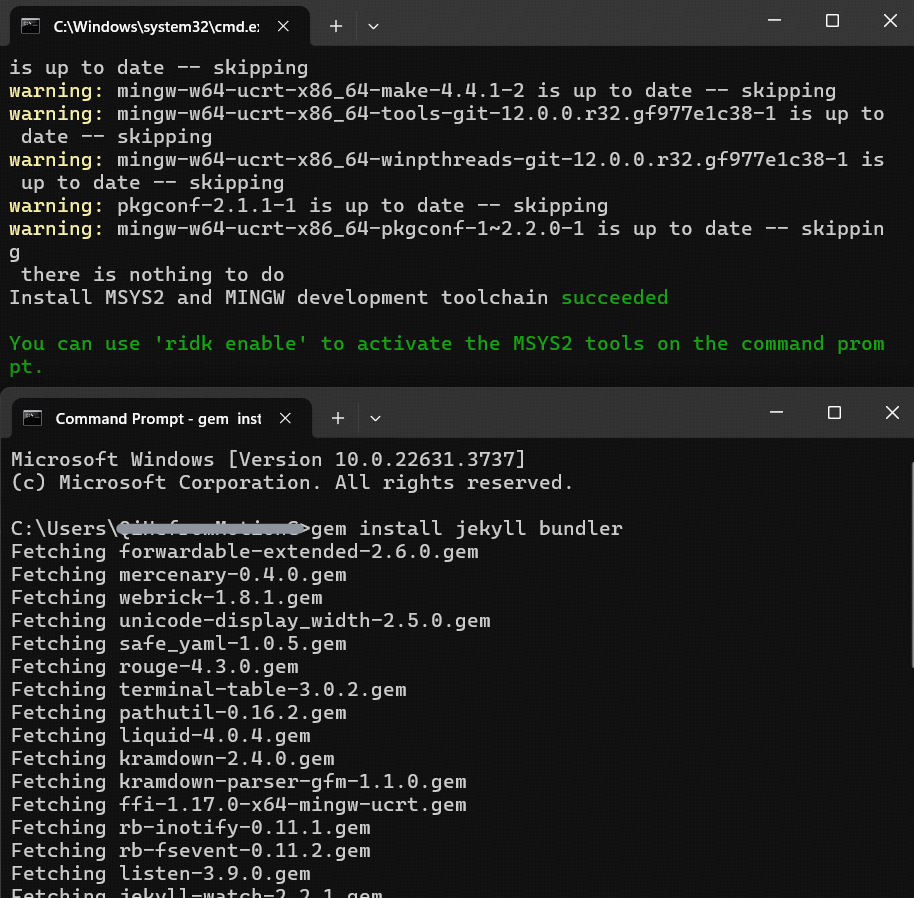The image size is (914, 898).
Task: Click the green 'succeeded' text in the MSYS2 output
Action: click(614, 297)
